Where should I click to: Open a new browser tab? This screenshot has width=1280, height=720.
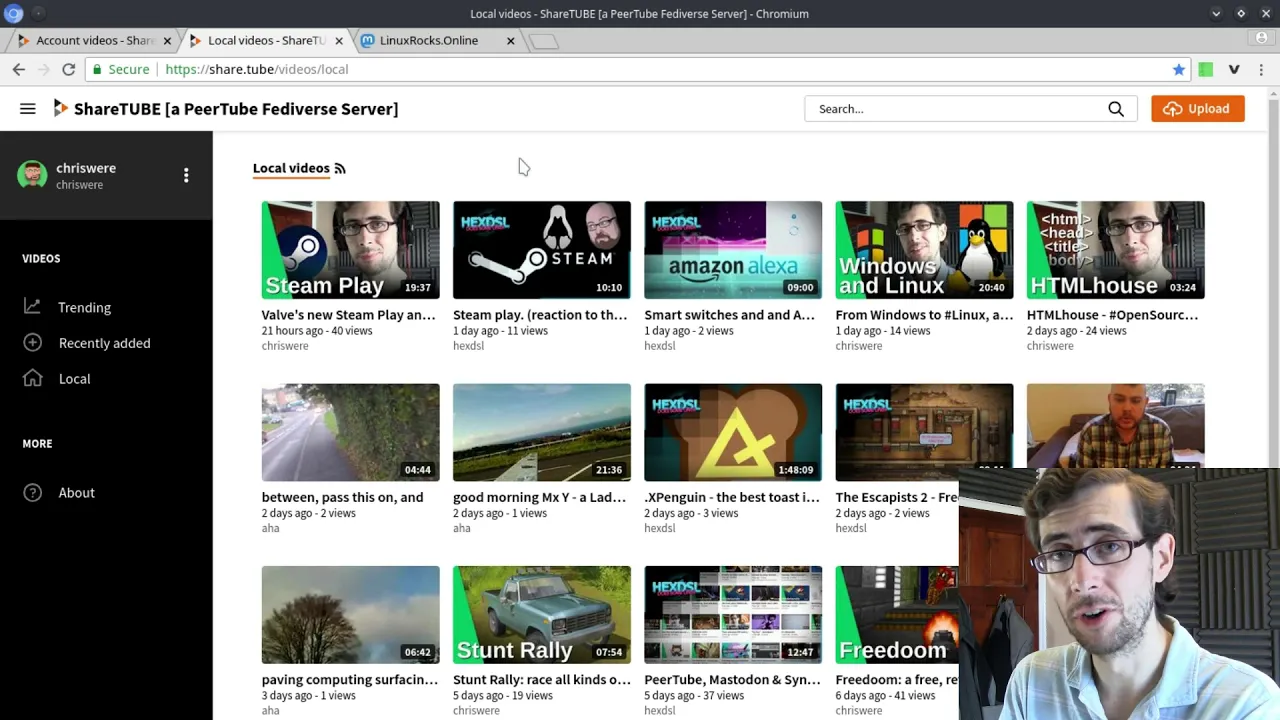(x=544, y=41)
